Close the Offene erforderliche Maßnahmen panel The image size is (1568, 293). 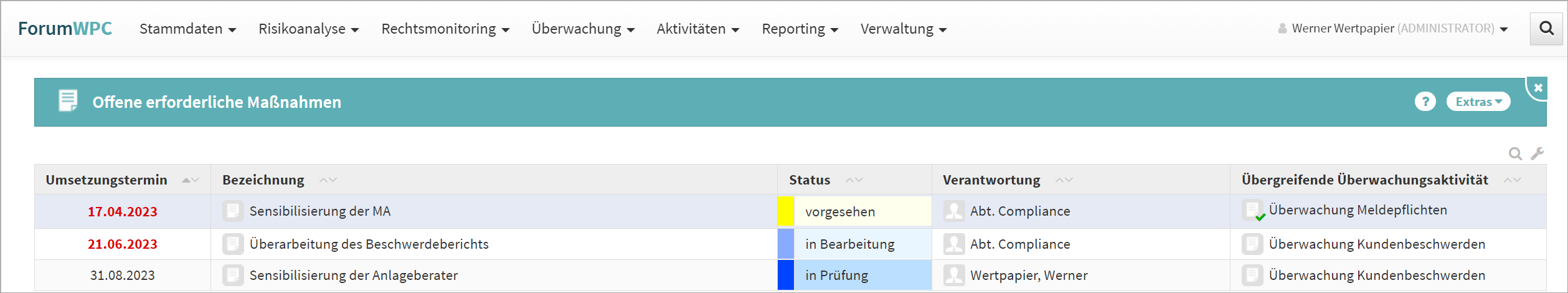tap(1538, 88)
